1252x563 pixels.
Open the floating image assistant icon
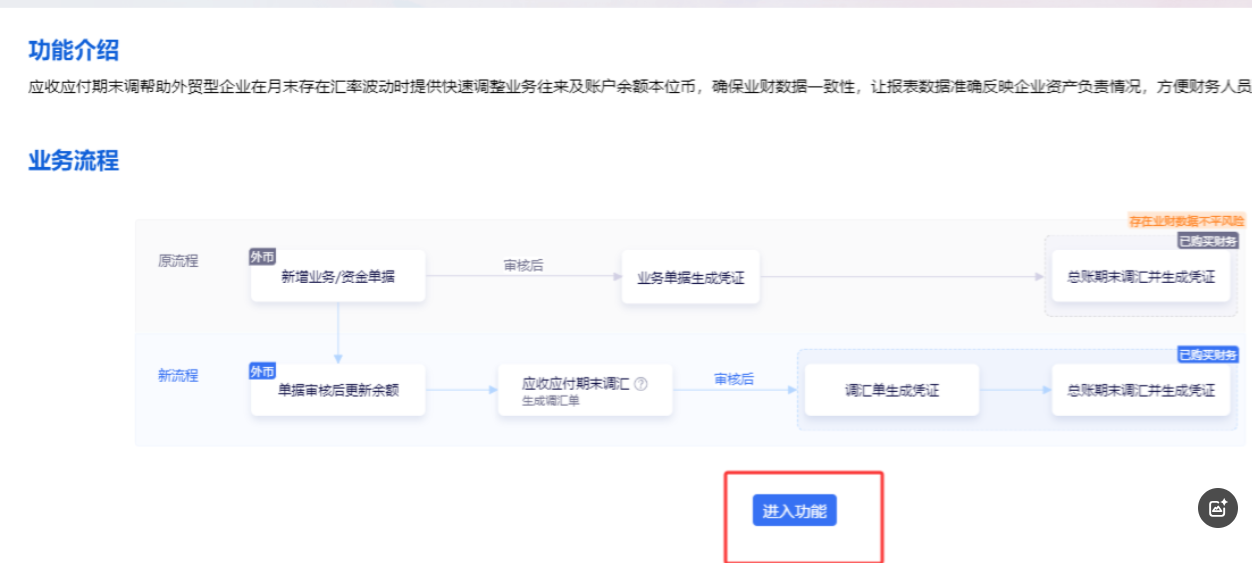[1218, 507]
